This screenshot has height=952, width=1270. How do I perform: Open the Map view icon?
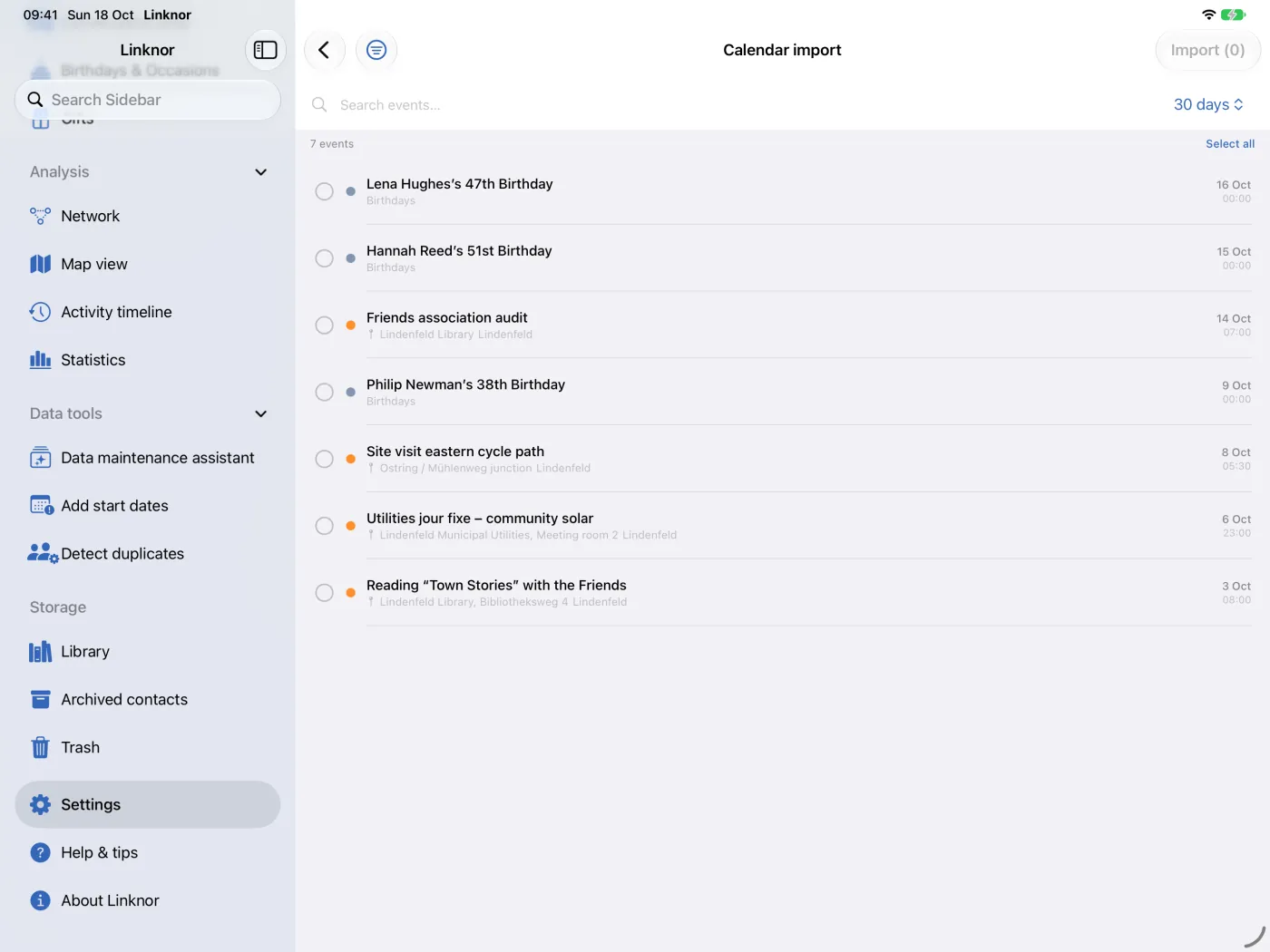(40, 264)
